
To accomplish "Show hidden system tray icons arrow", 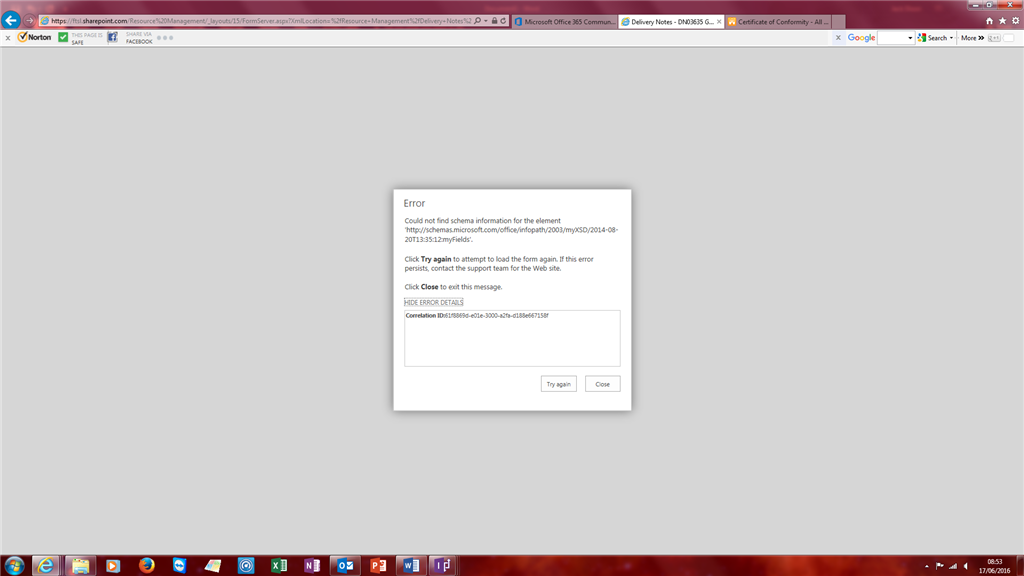I will tap(927, 566).
